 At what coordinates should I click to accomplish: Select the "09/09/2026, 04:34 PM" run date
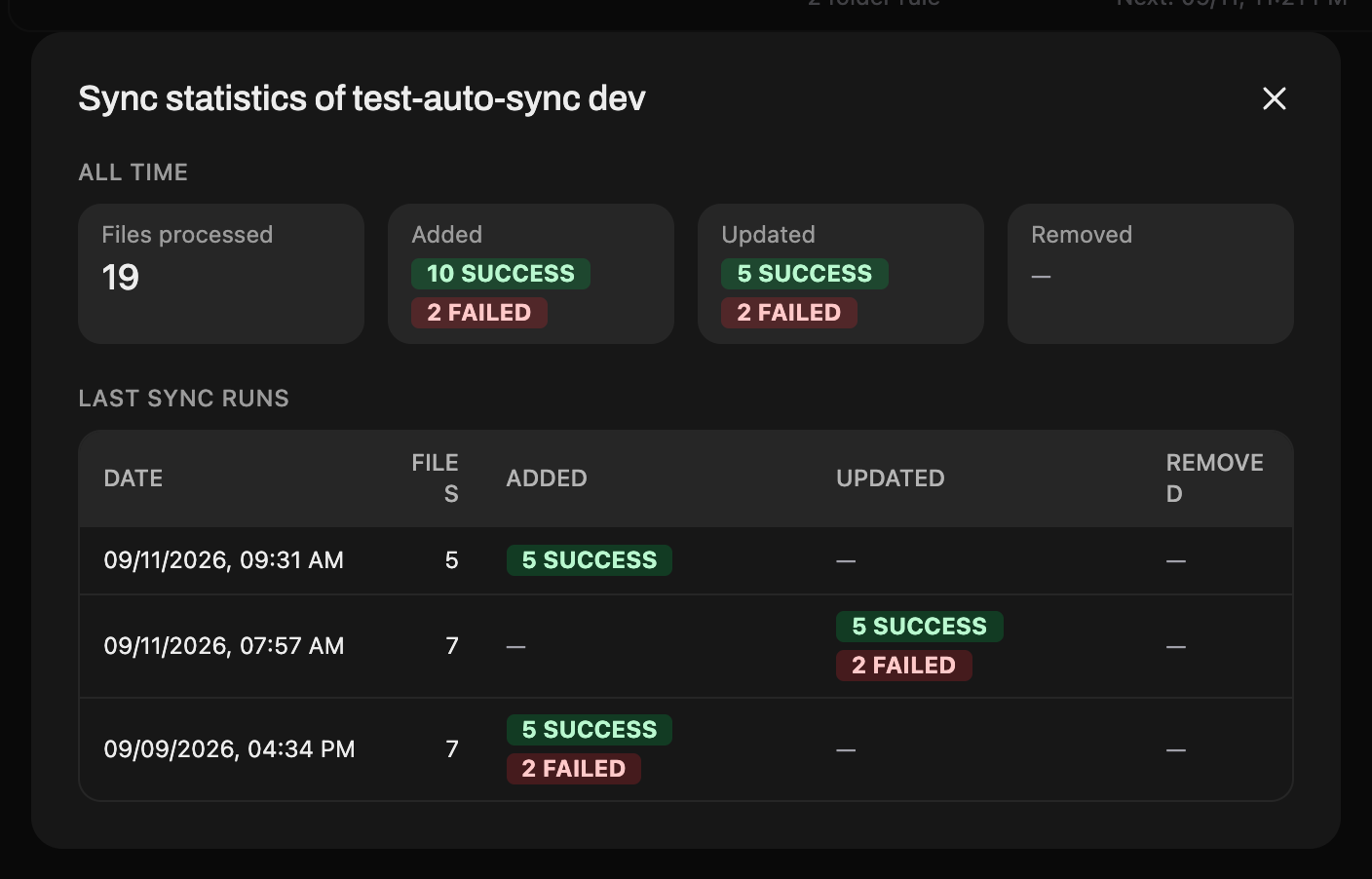[x=230, y=749]
